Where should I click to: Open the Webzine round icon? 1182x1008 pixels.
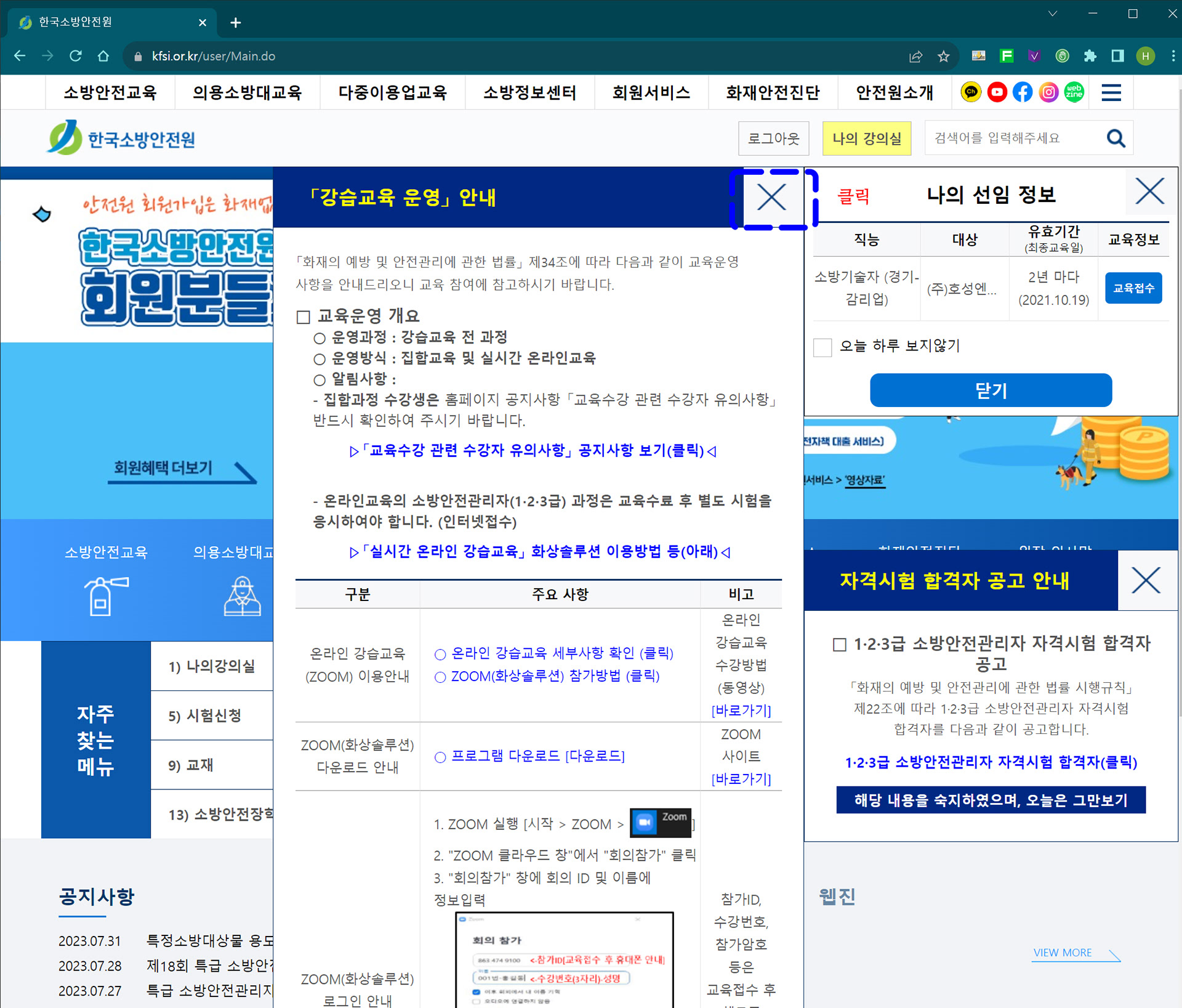[1074, 92]
